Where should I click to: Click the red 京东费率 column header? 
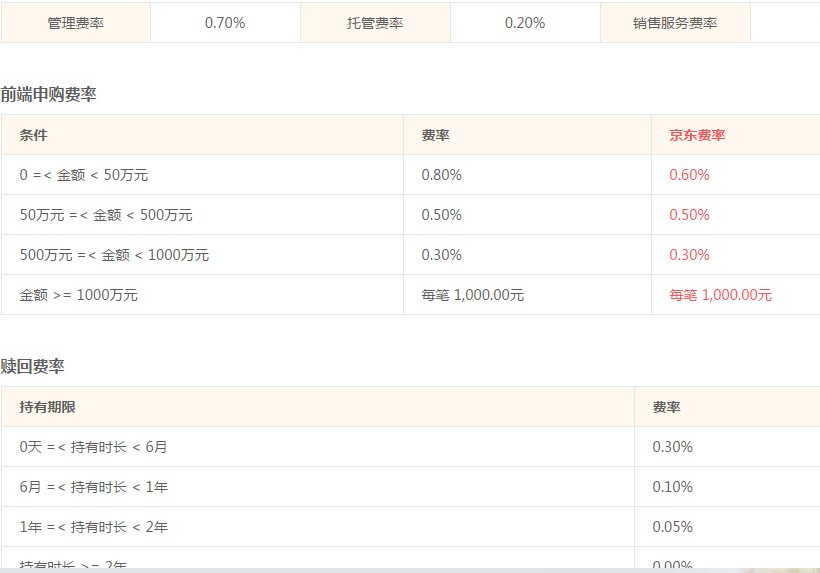697,135
